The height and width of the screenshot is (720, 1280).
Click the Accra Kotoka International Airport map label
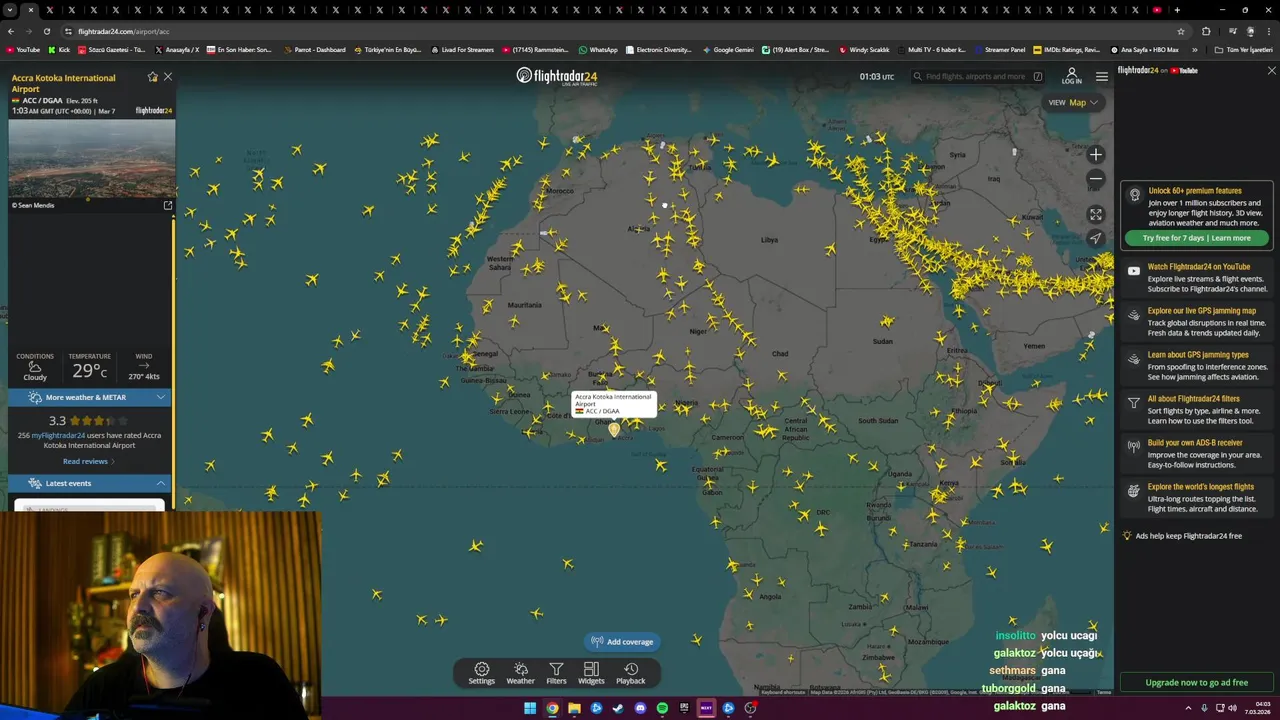pos(613,403)
